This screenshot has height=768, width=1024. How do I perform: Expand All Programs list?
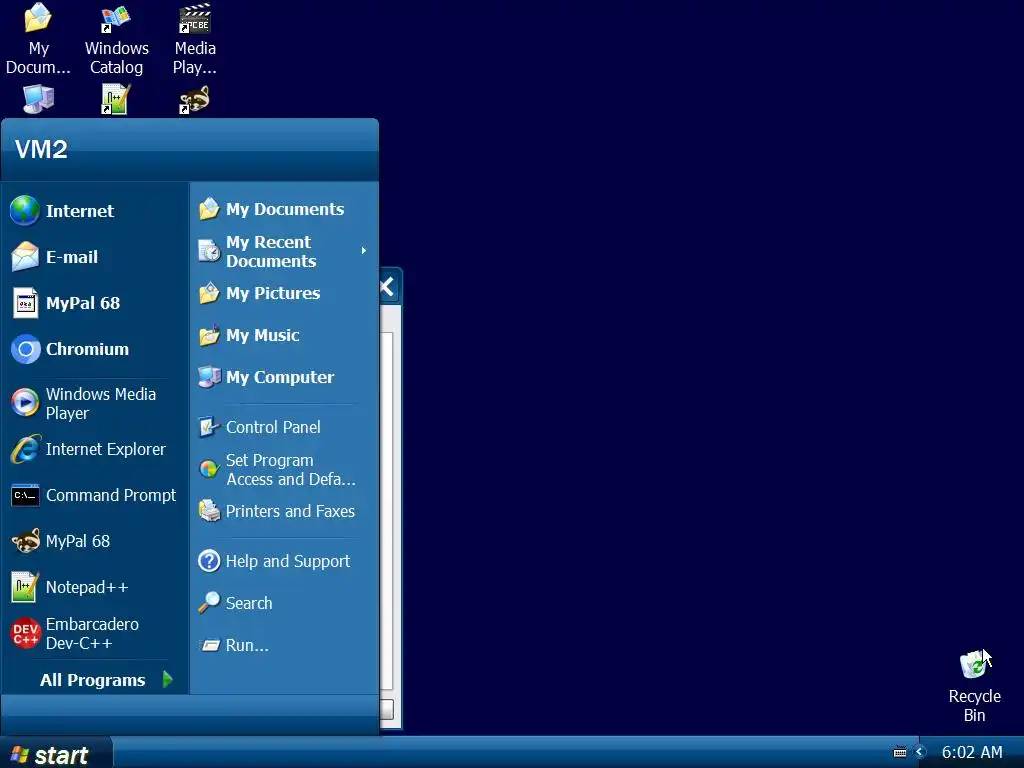[x=104, y=680]
